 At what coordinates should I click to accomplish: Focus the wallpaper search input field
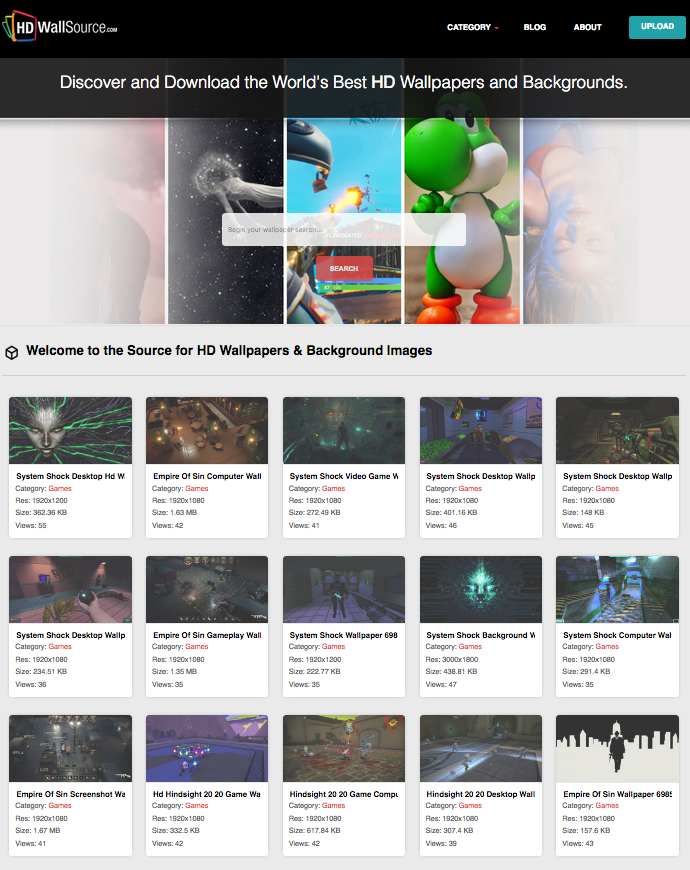343,229
